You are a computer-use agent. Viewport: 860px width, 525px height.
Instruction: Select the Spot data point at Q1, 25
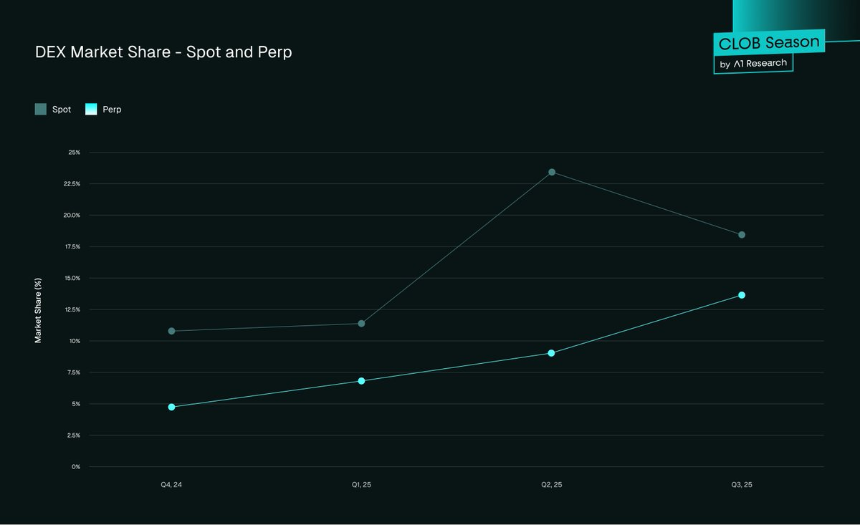pyautogui.click(x=361, y=324)
